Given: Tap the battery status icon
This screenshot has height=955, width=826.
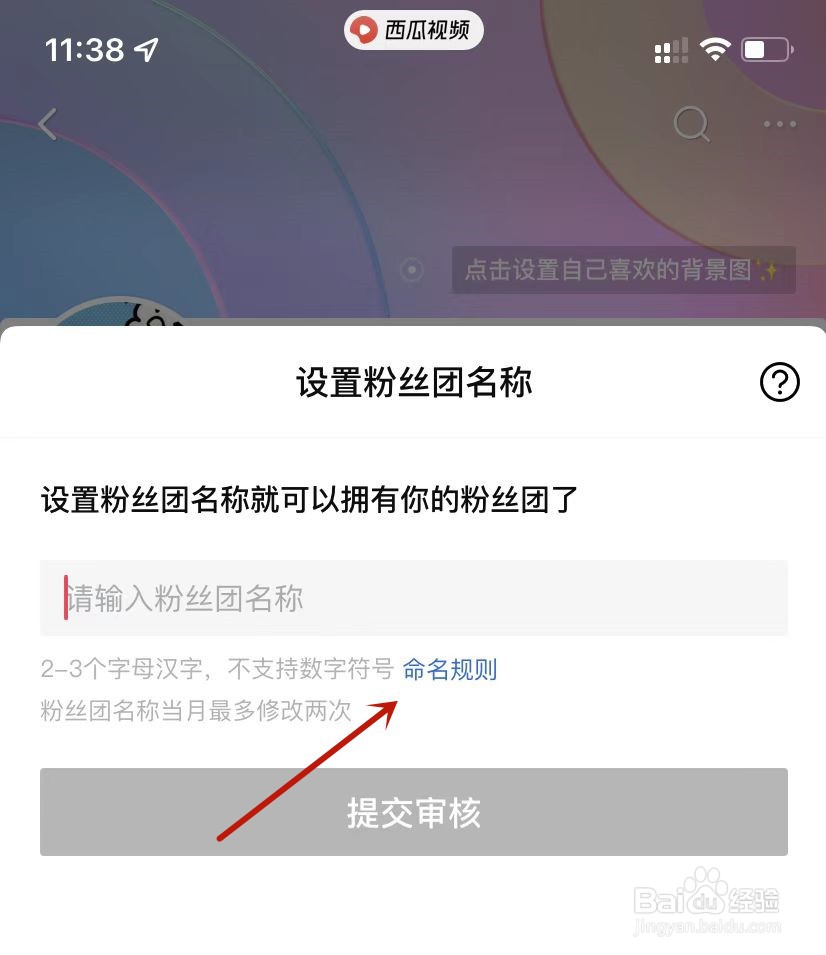Looking at the screenshot, I should tap(768, 49).
